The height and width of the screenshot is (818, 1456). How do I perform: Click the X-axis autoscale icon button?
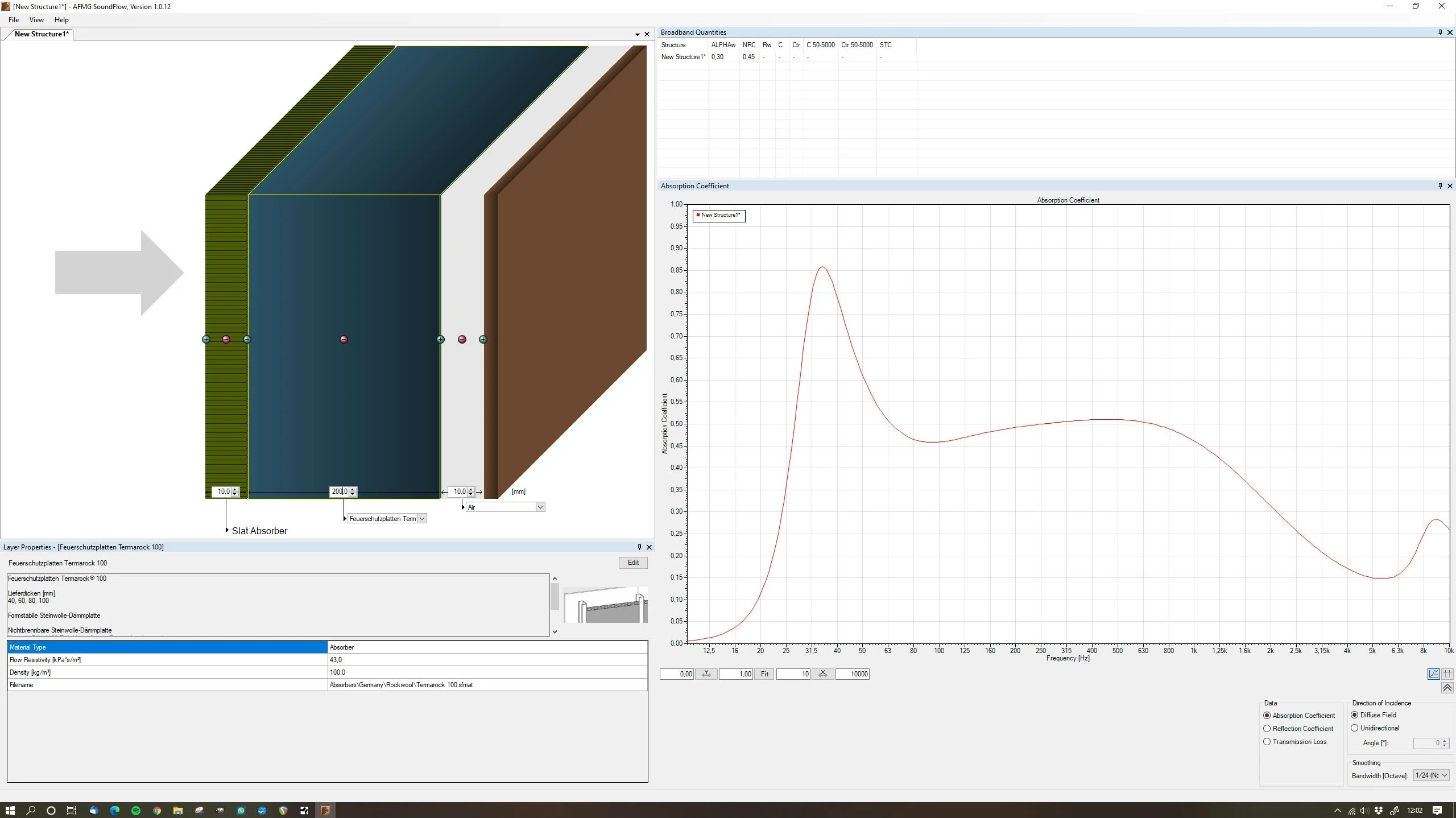822,674
